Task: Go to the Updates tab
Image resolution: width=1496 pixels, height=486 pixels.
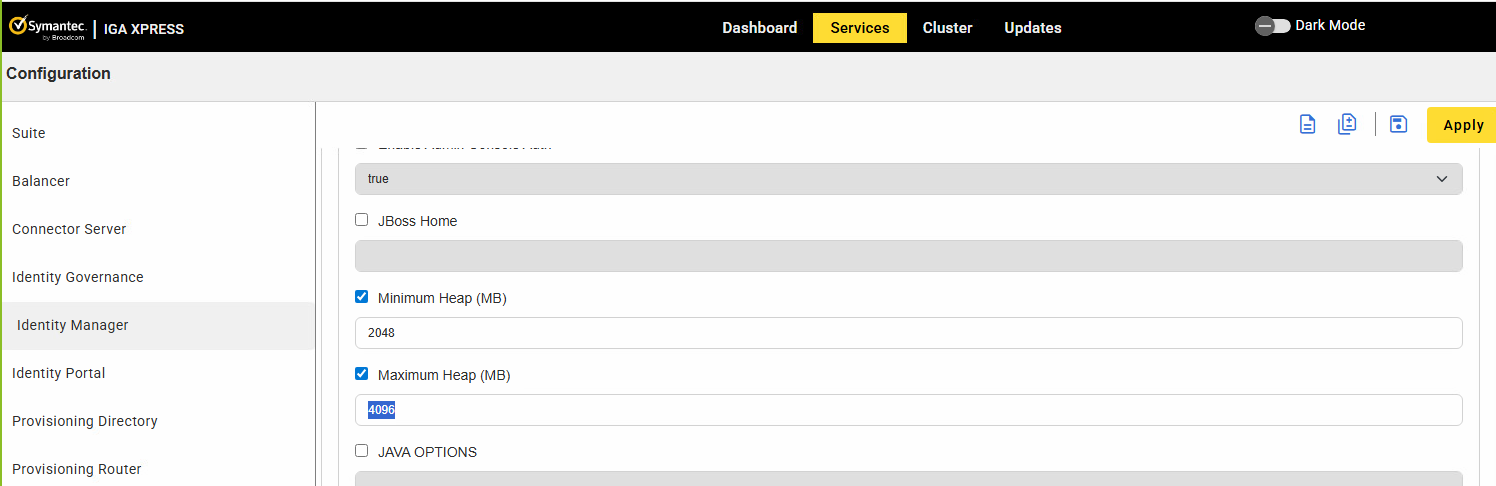Action: 1033,28
